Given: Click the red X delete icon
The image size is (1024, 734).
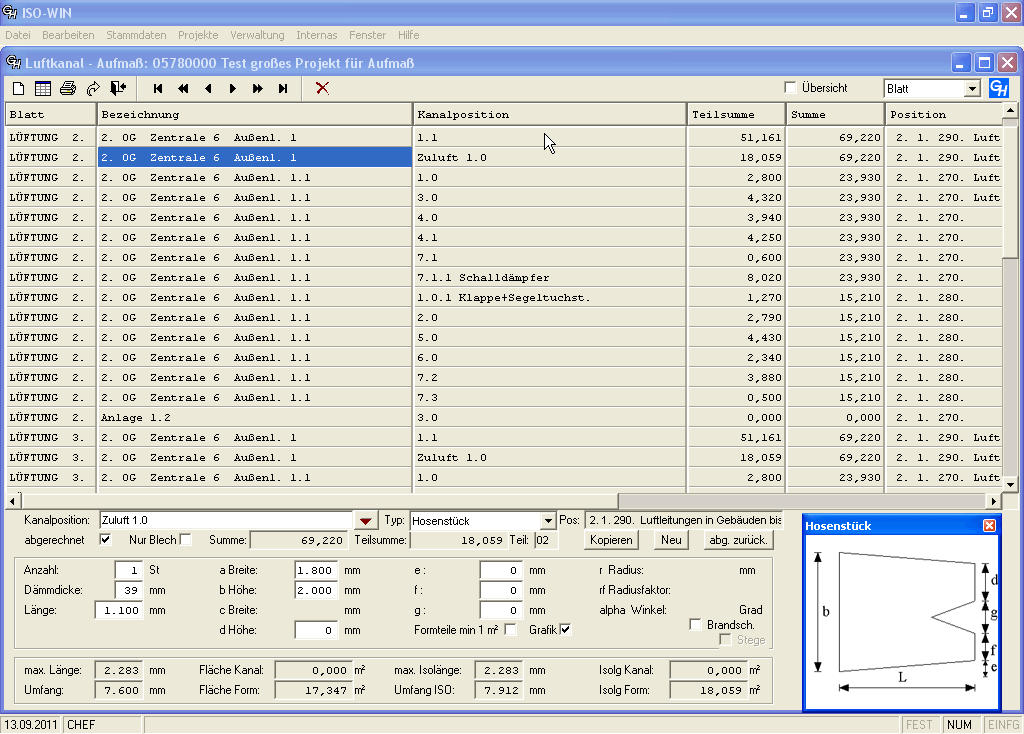Looking at the screenshot, I should tap(322, 88).
